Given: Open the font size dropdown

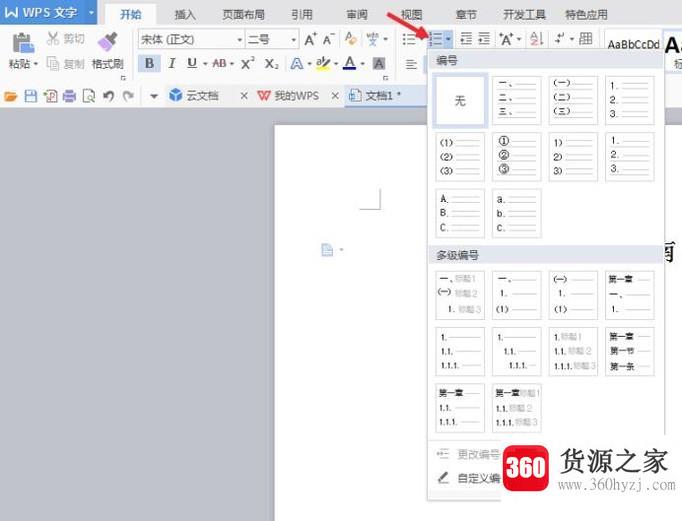Looking at the screenshot, I should pos(294,40).
